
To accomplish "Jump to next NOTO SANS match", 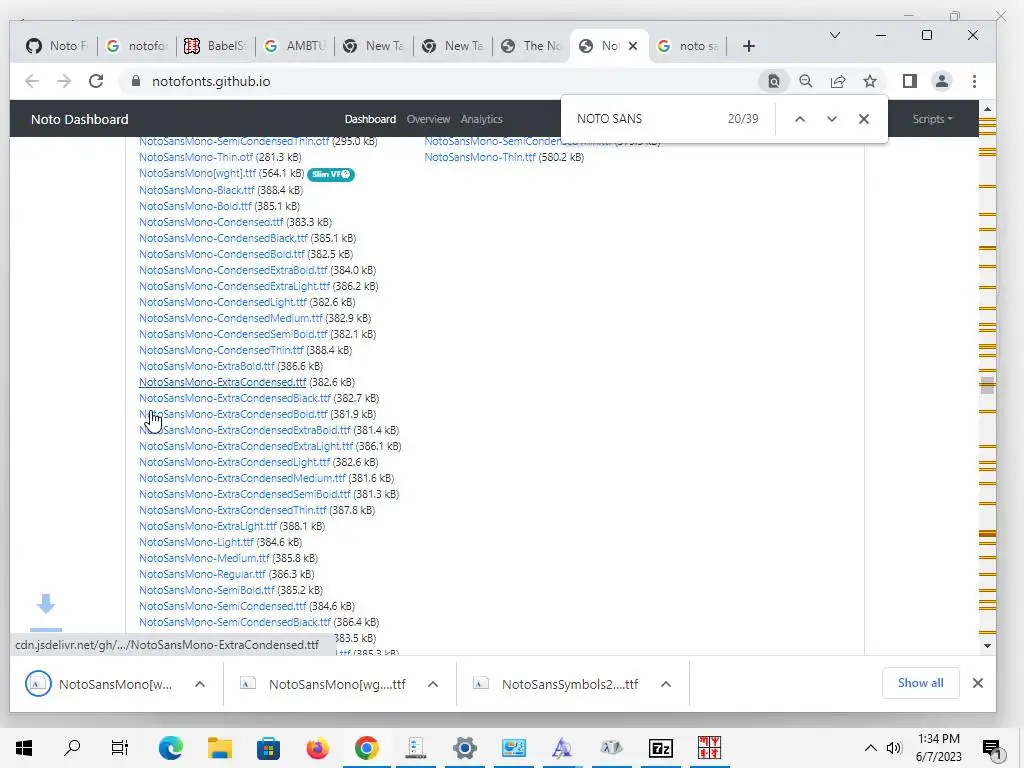I will [831, 119].
